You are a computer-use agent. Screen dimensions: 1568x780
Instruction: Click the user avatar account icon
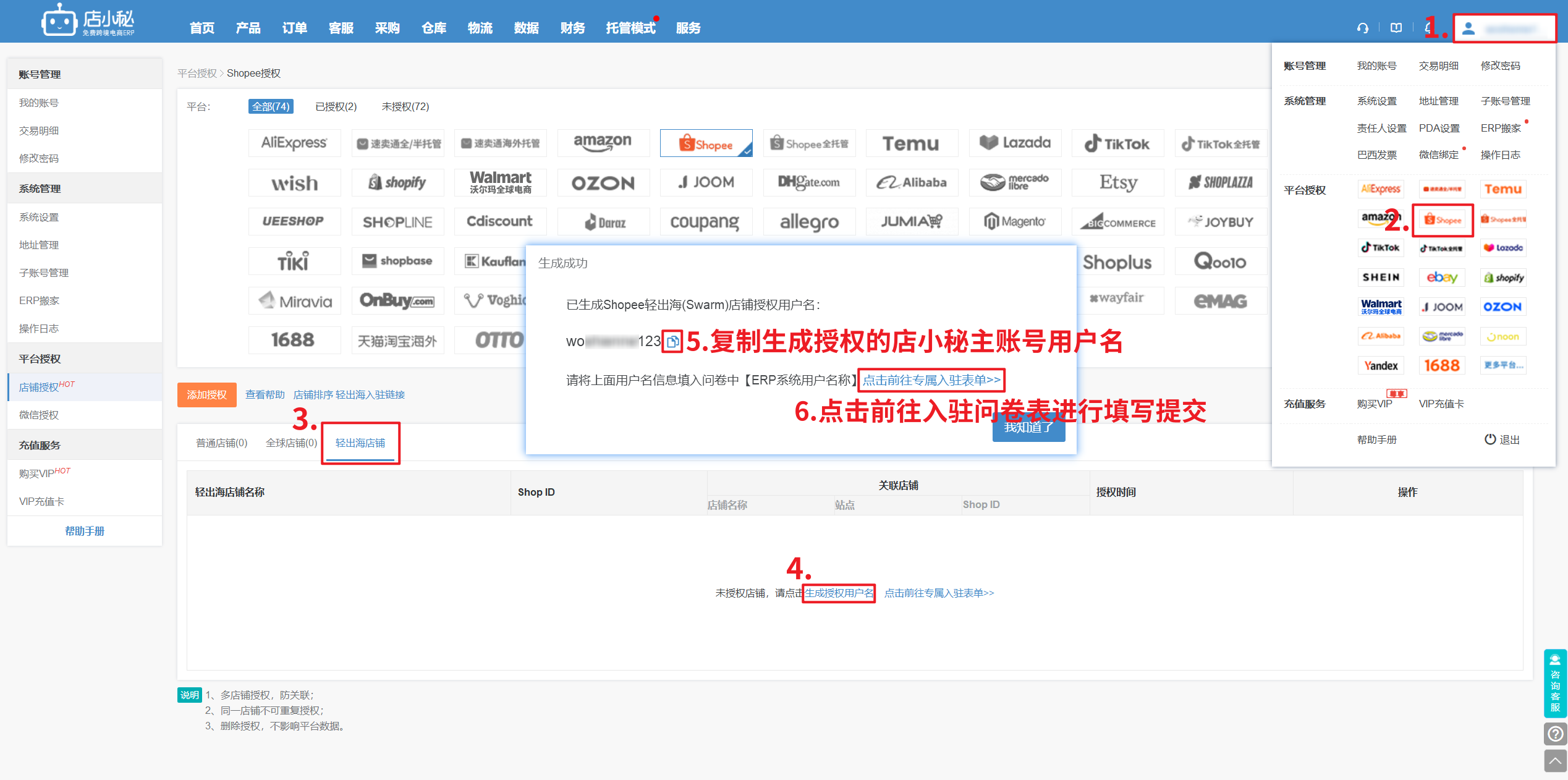coord(1468,28)
